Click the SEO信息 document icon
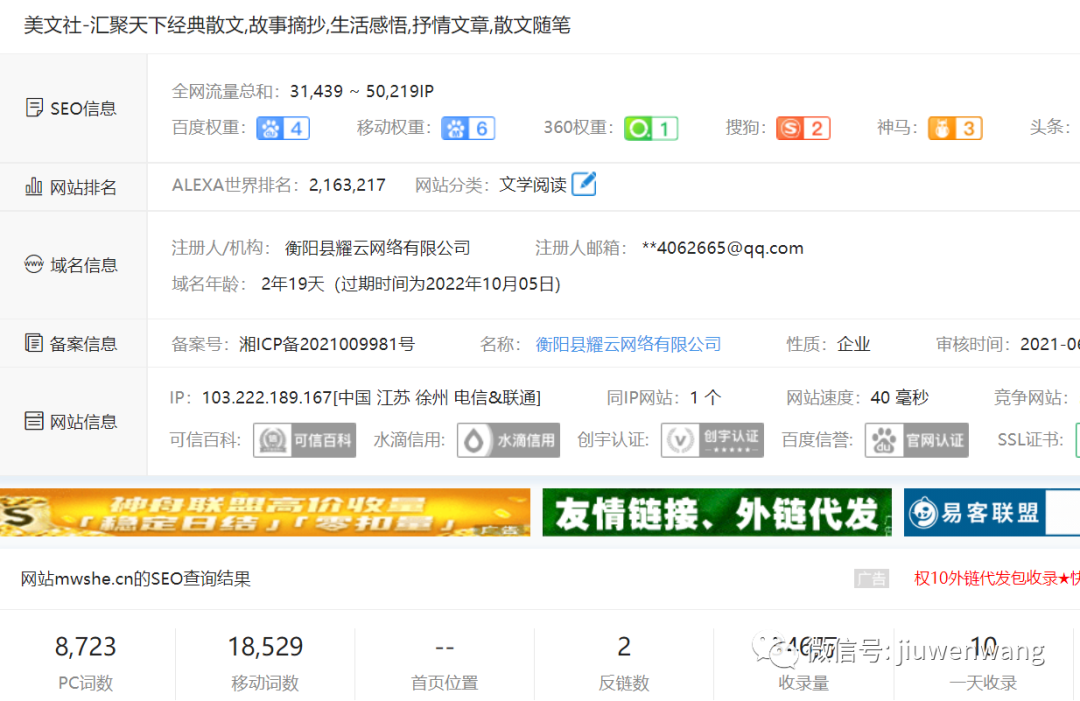The height and width of the screenshot is (701, 1080). coord(34,107)
